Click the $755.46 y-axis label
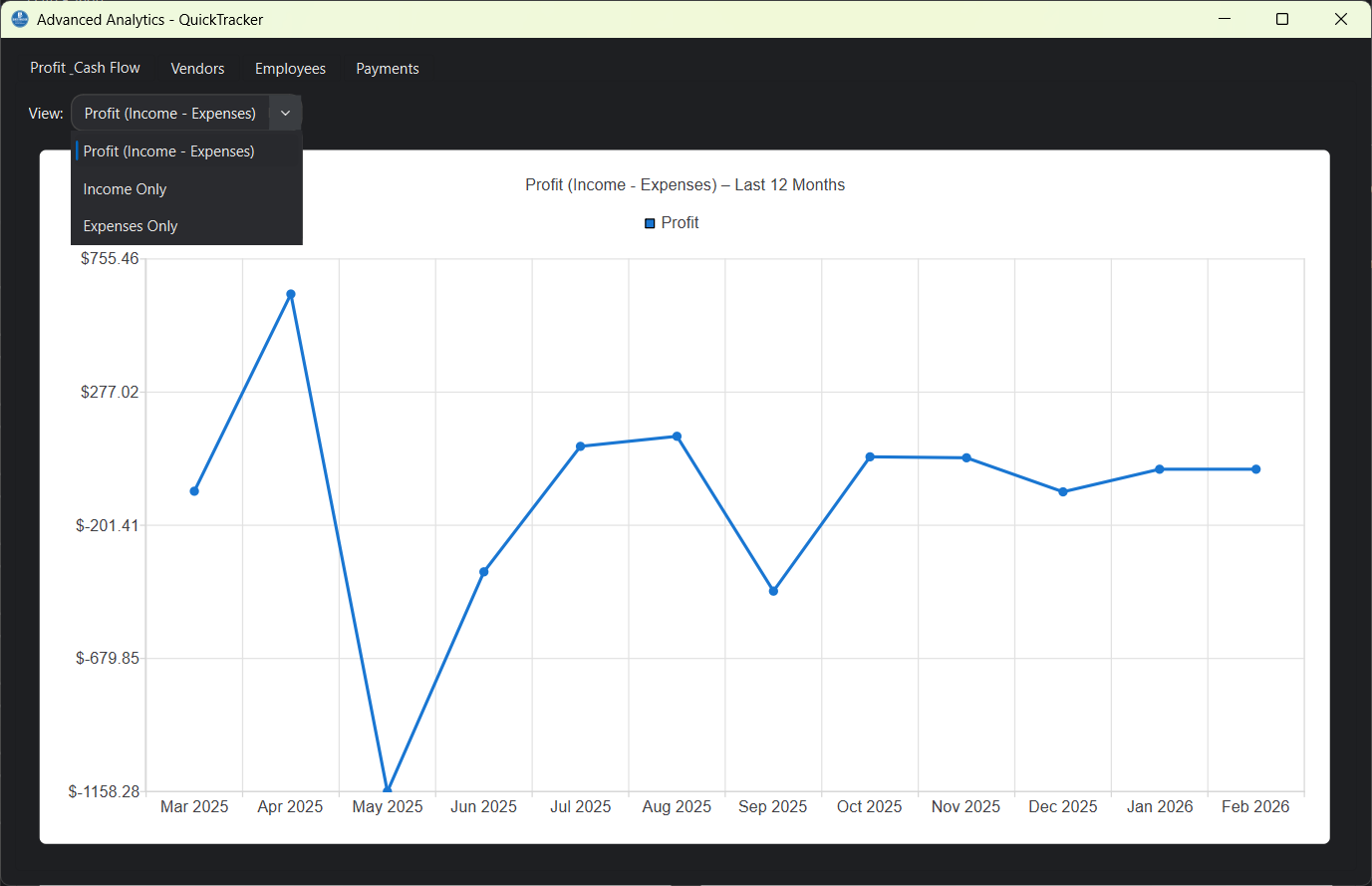1372x886 pixels. tap(110, 257)
